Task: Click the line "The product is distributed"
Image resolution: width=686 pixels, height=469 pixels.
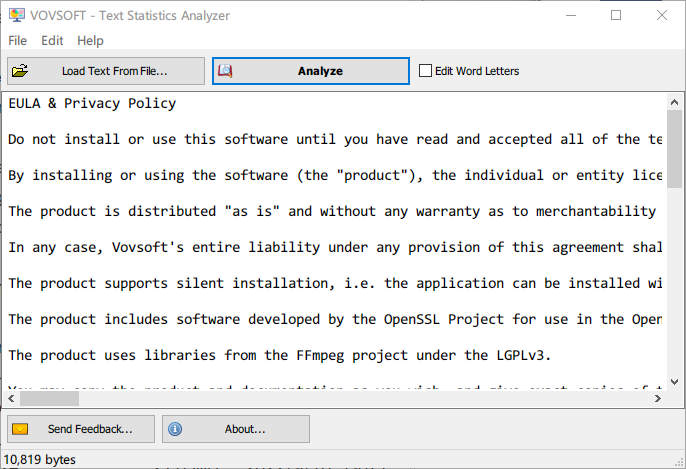Action: click(332, 211)
